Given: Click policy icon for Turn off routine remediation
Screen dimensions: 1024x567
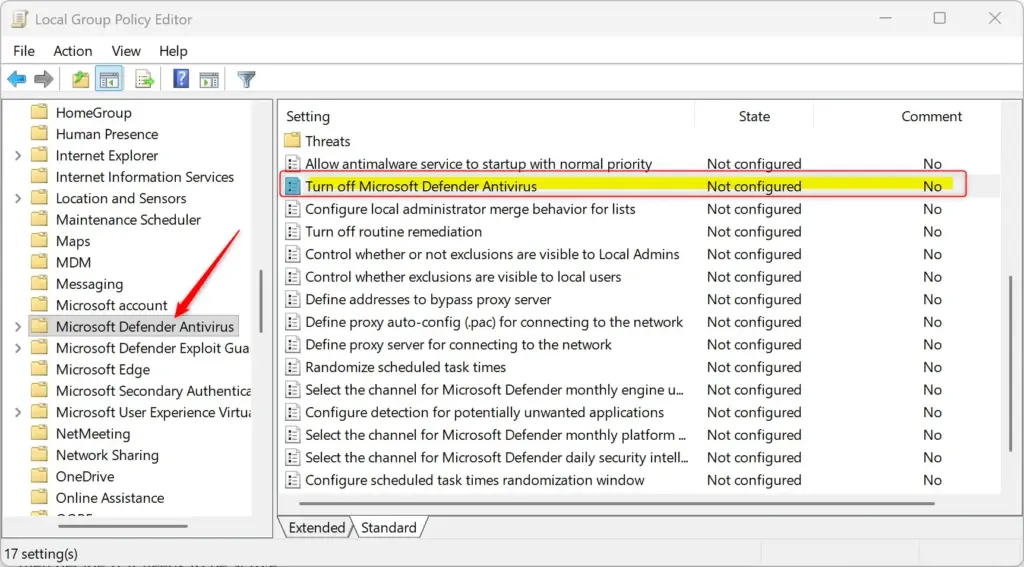Looking at the screenshot, I should click(293, 231).
